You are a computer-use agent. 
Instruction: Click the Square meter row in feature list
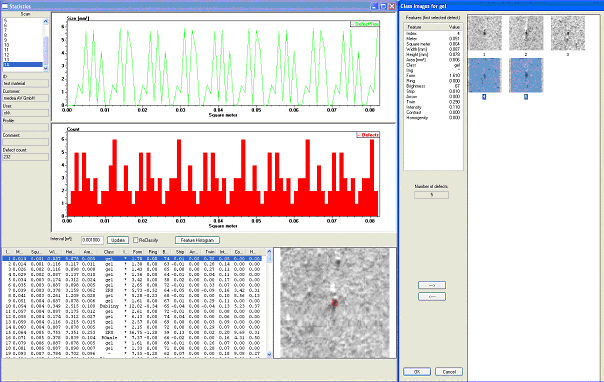(433, 44)
